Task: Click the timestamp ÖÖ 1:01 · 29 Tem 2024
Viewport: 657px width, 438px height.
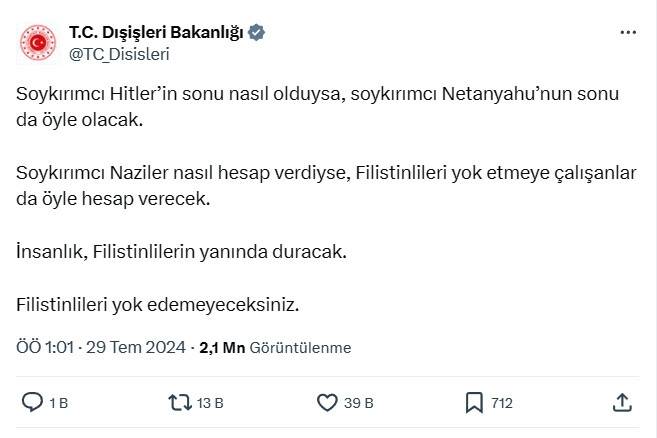Action: pos(101,348)
